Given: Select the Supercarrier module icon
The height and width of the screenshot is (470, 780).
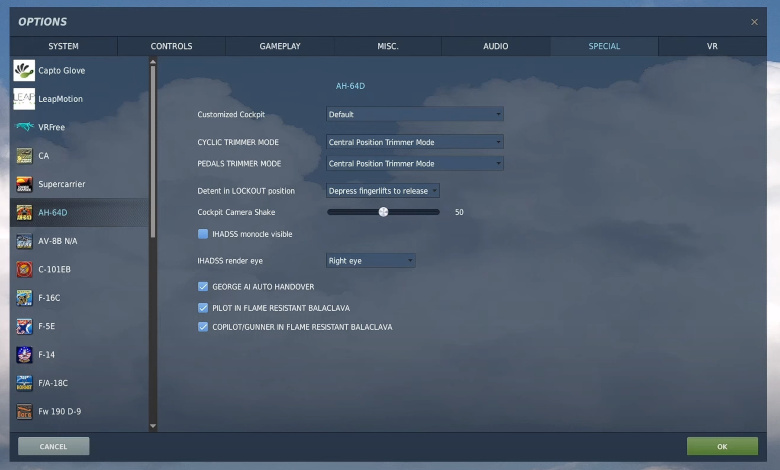Looking at the screenshot, I should pyautogui.click(x=24, y=184).
